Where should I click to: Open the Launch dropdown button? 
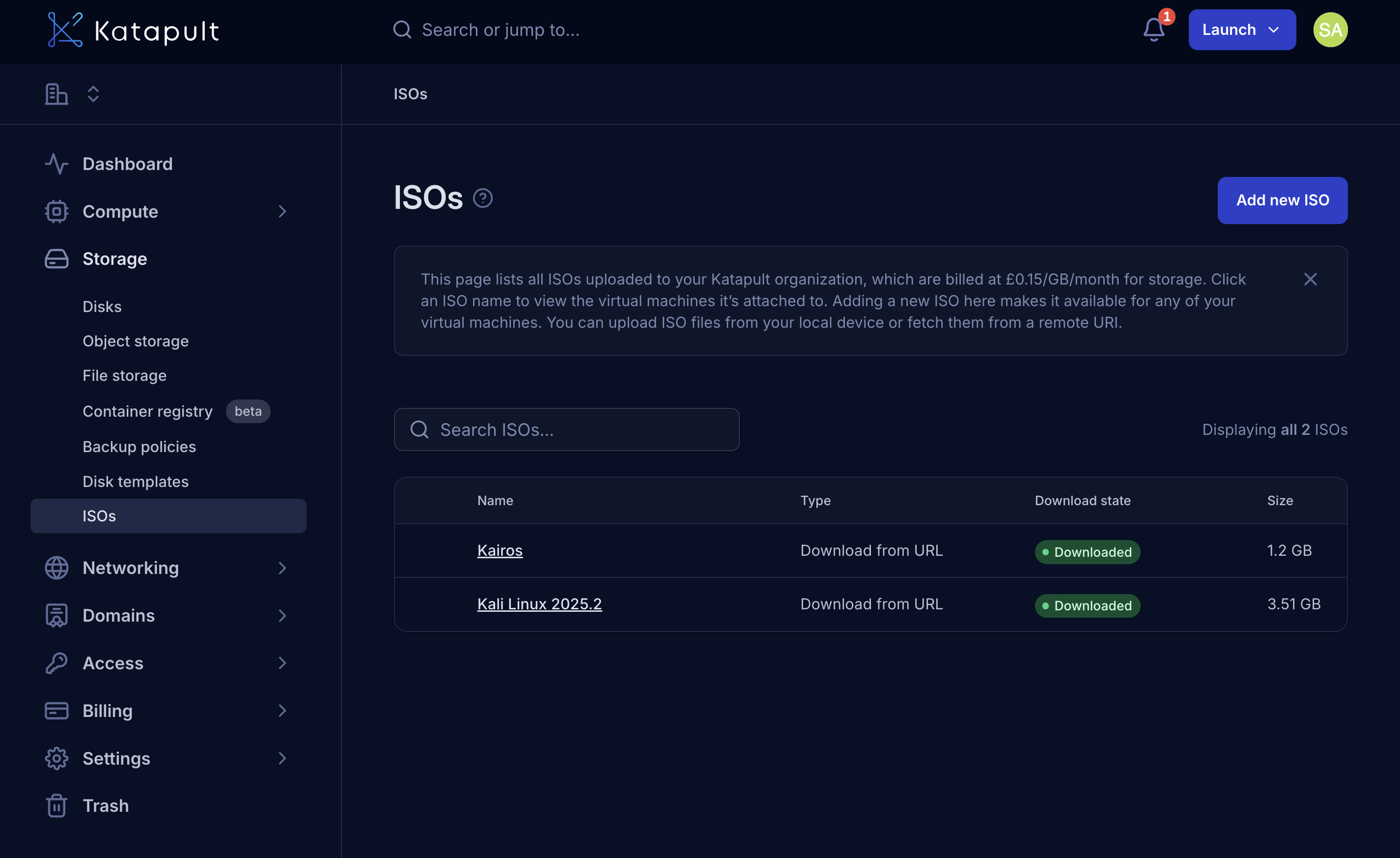point(1241,29)
